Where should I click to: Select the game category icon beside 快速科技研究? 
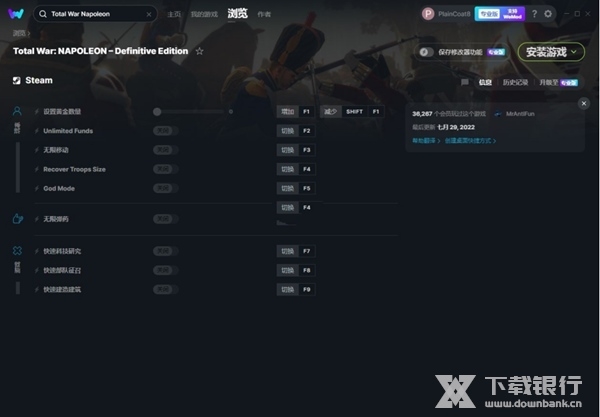[x=17, y=251]
